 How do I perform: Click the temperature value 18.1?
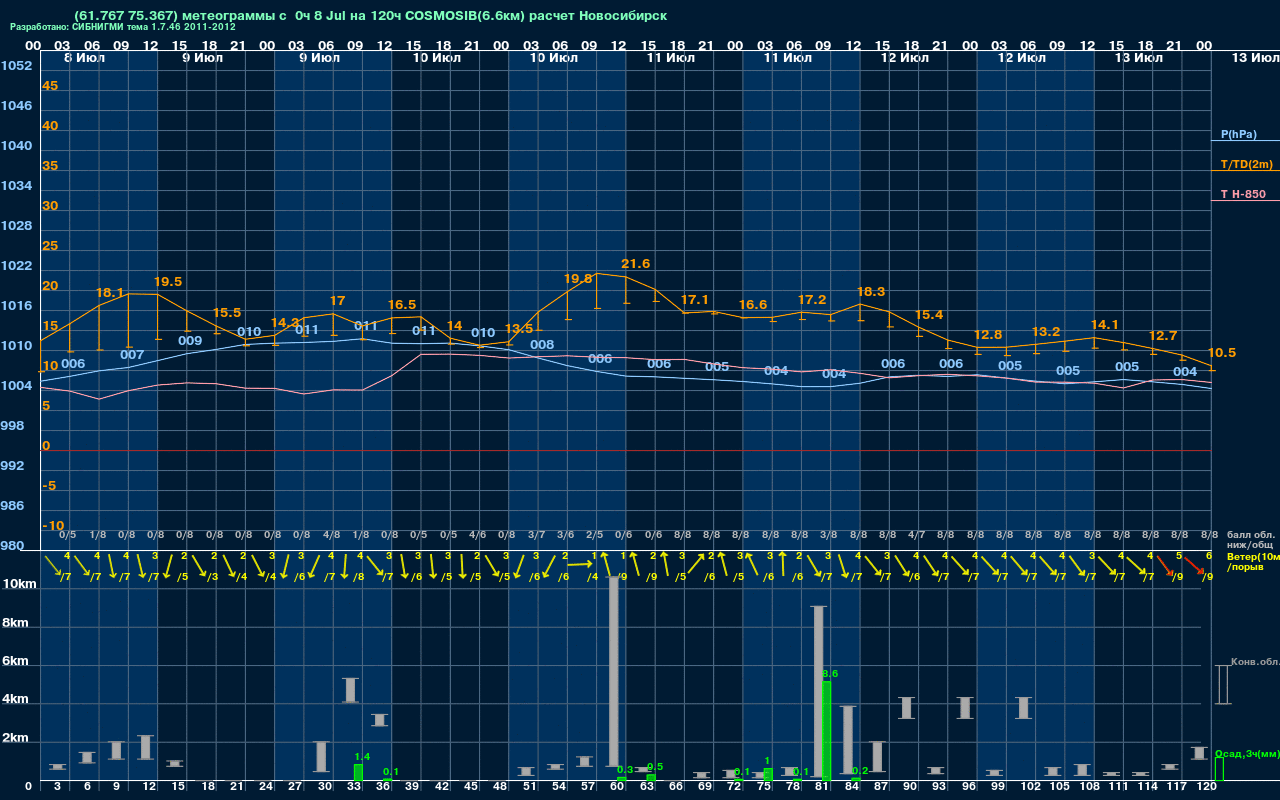tap(110, 293)
